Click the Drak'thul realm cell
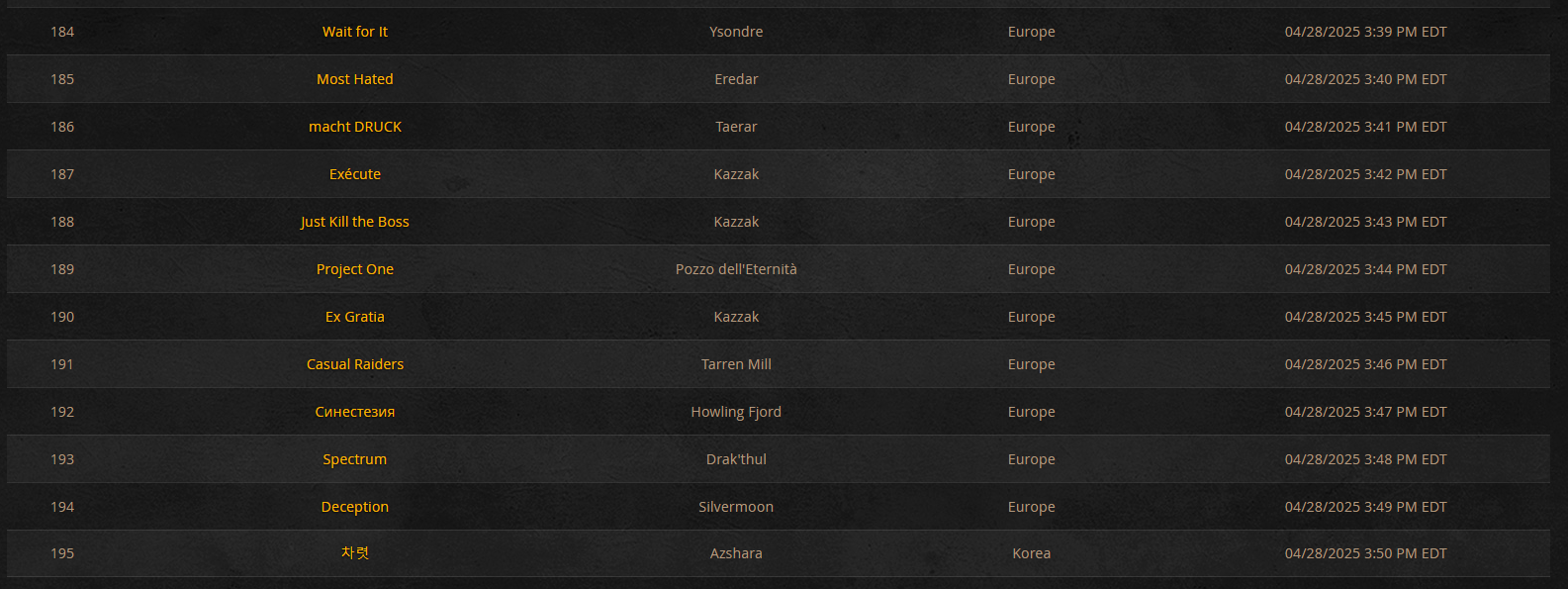 coord(736,459)
